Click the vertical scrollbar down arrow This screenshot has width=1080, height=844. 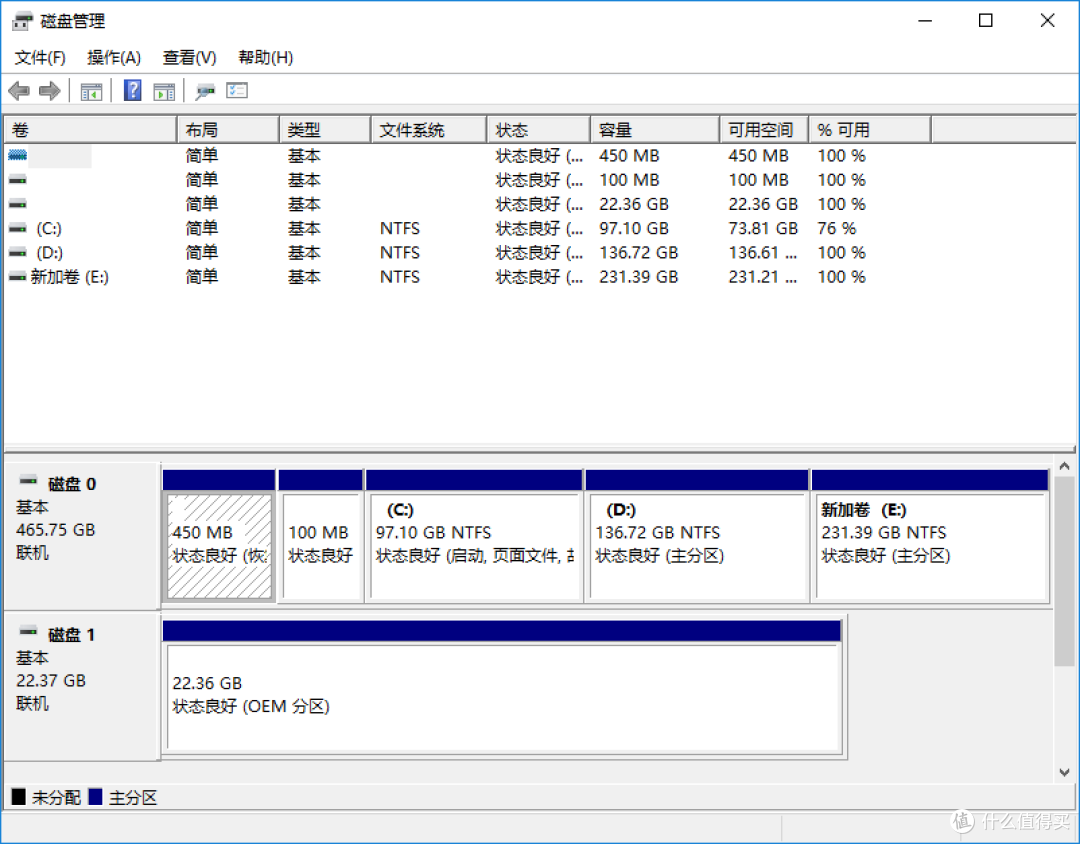pyautogui.click(x=1064, y=772)
